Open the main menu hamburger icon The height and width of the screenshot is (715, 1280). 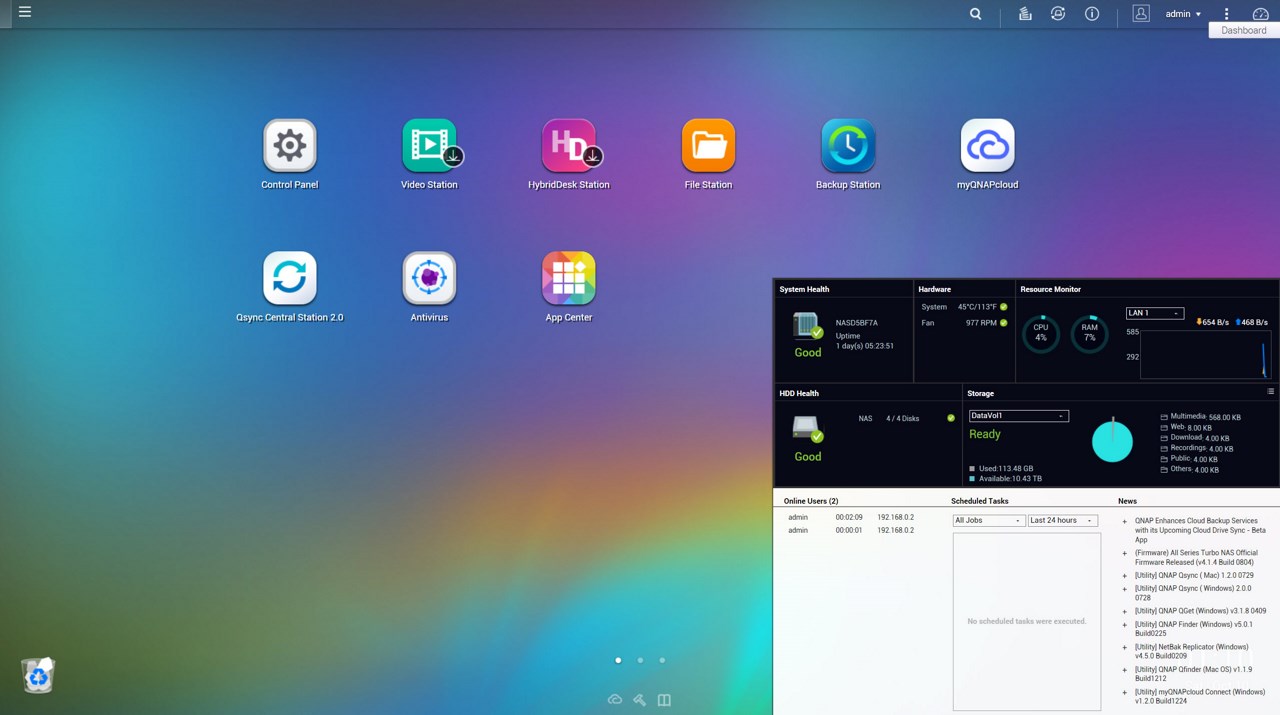coord(25,12)
